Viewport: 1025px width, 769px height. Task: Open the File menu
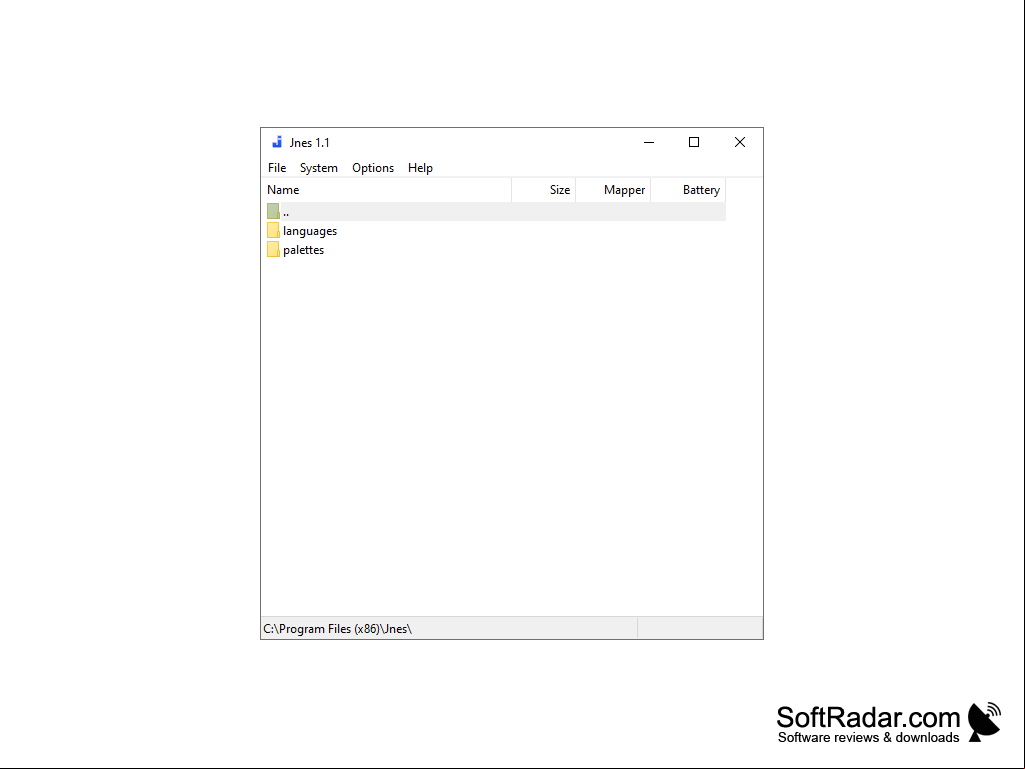(x=277, y=168)
